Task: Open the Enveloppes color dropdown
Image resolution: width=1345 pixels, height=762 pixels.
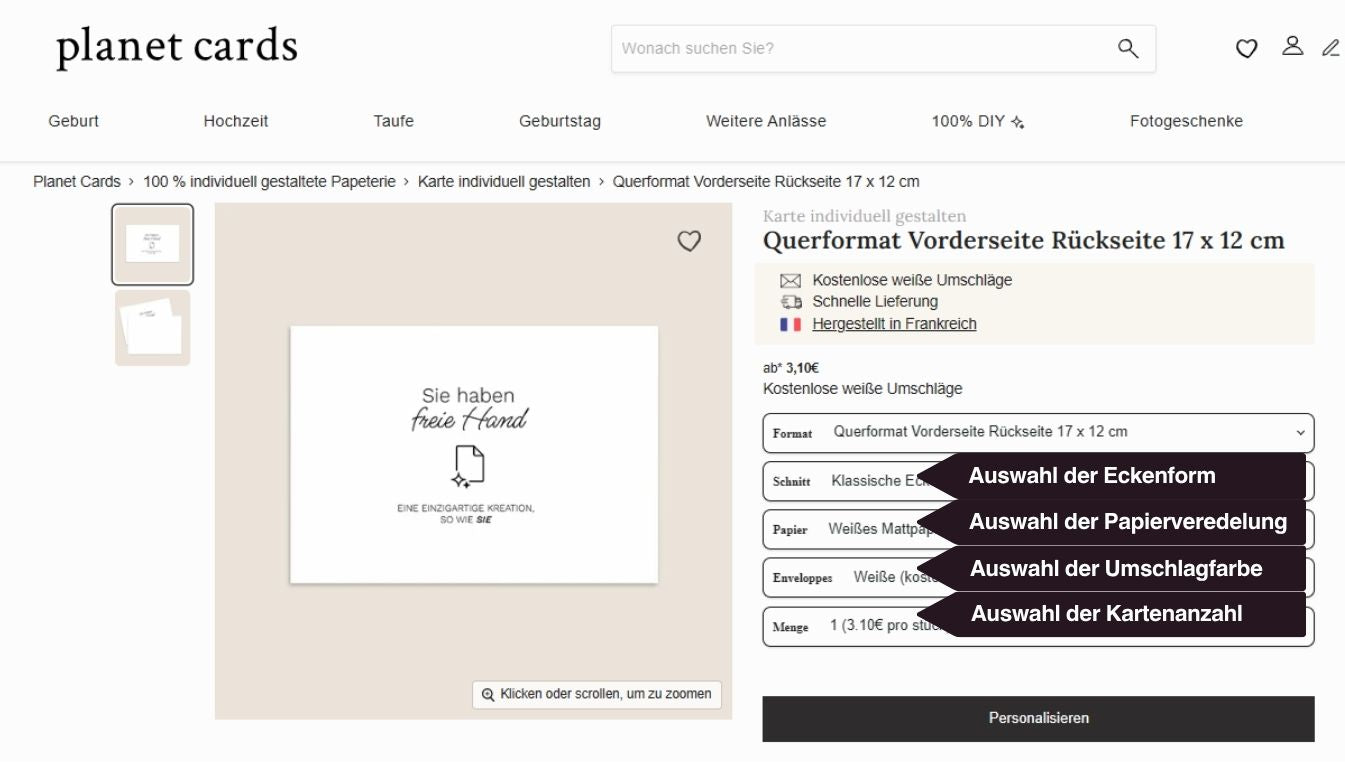Action: click(1038, 577)
